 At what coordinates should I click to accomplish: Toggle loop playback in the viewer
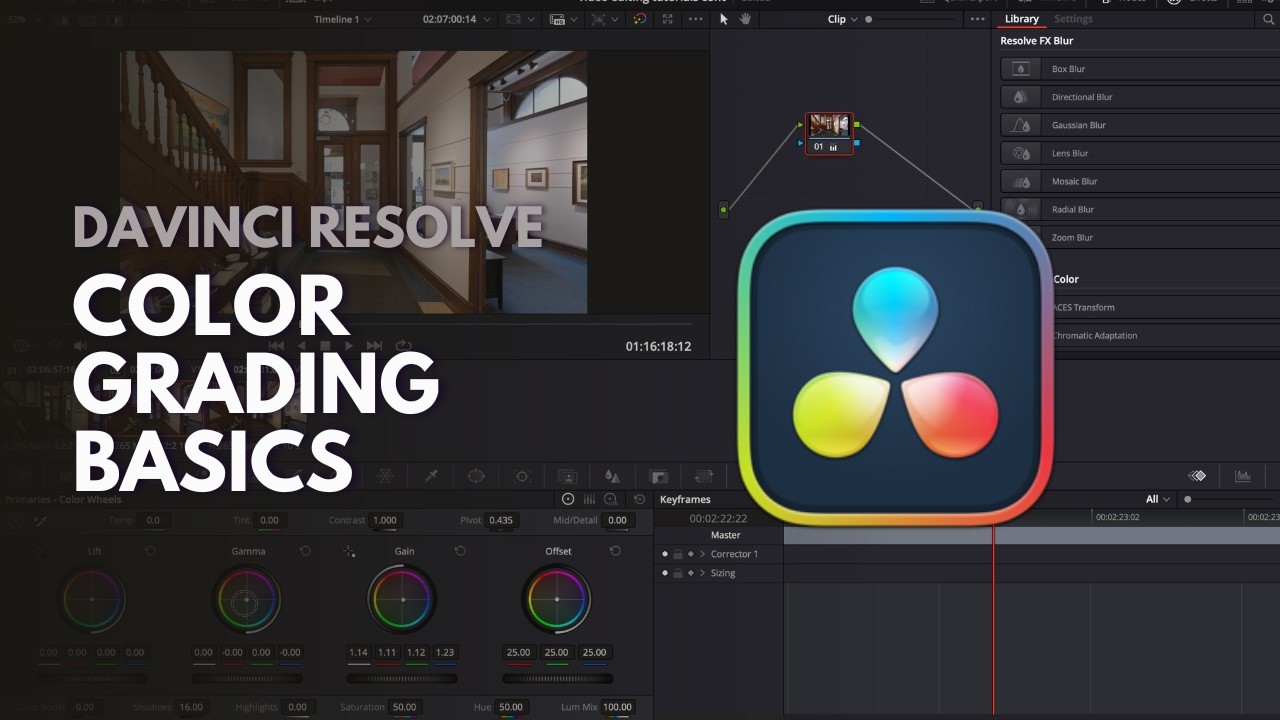[x=403, y=346]
